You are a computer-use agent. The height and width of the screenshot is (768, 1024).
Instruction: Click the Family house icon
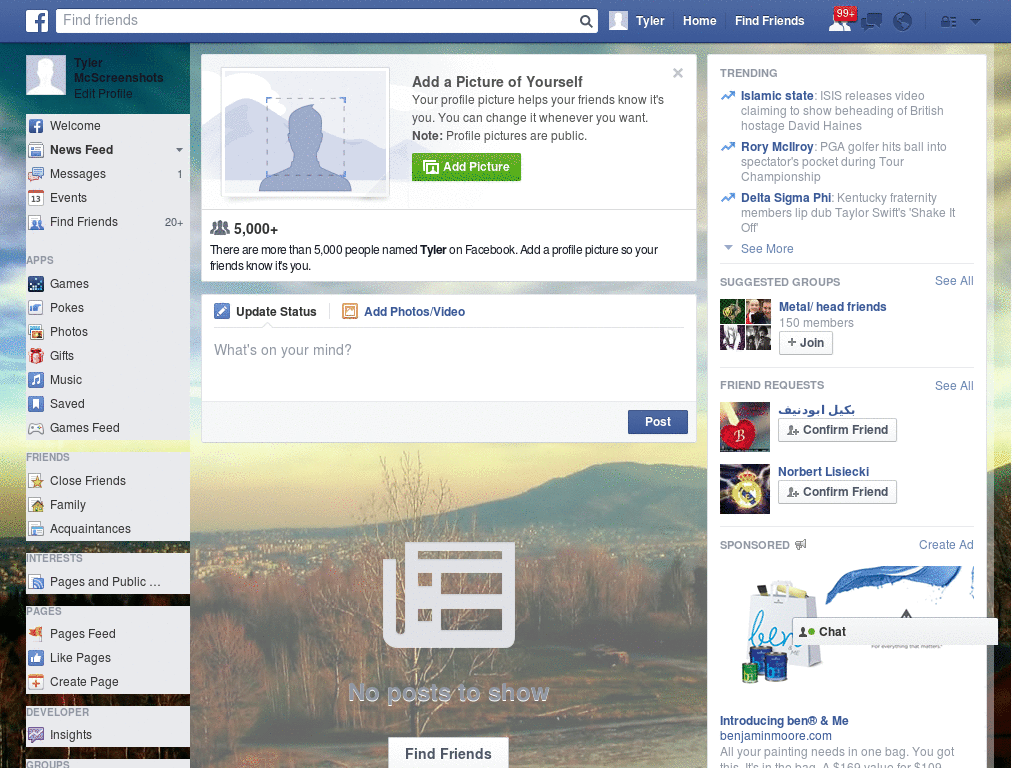[x=36, y=505]
